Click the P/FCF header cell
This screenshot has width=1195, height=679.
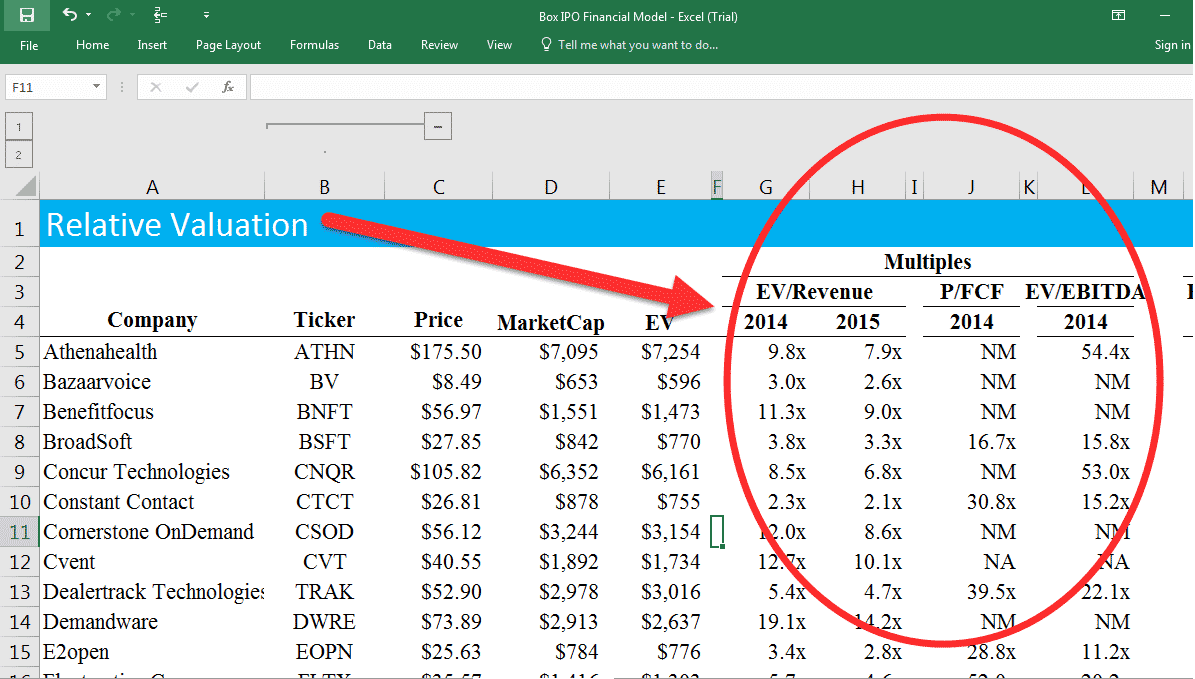971,292
